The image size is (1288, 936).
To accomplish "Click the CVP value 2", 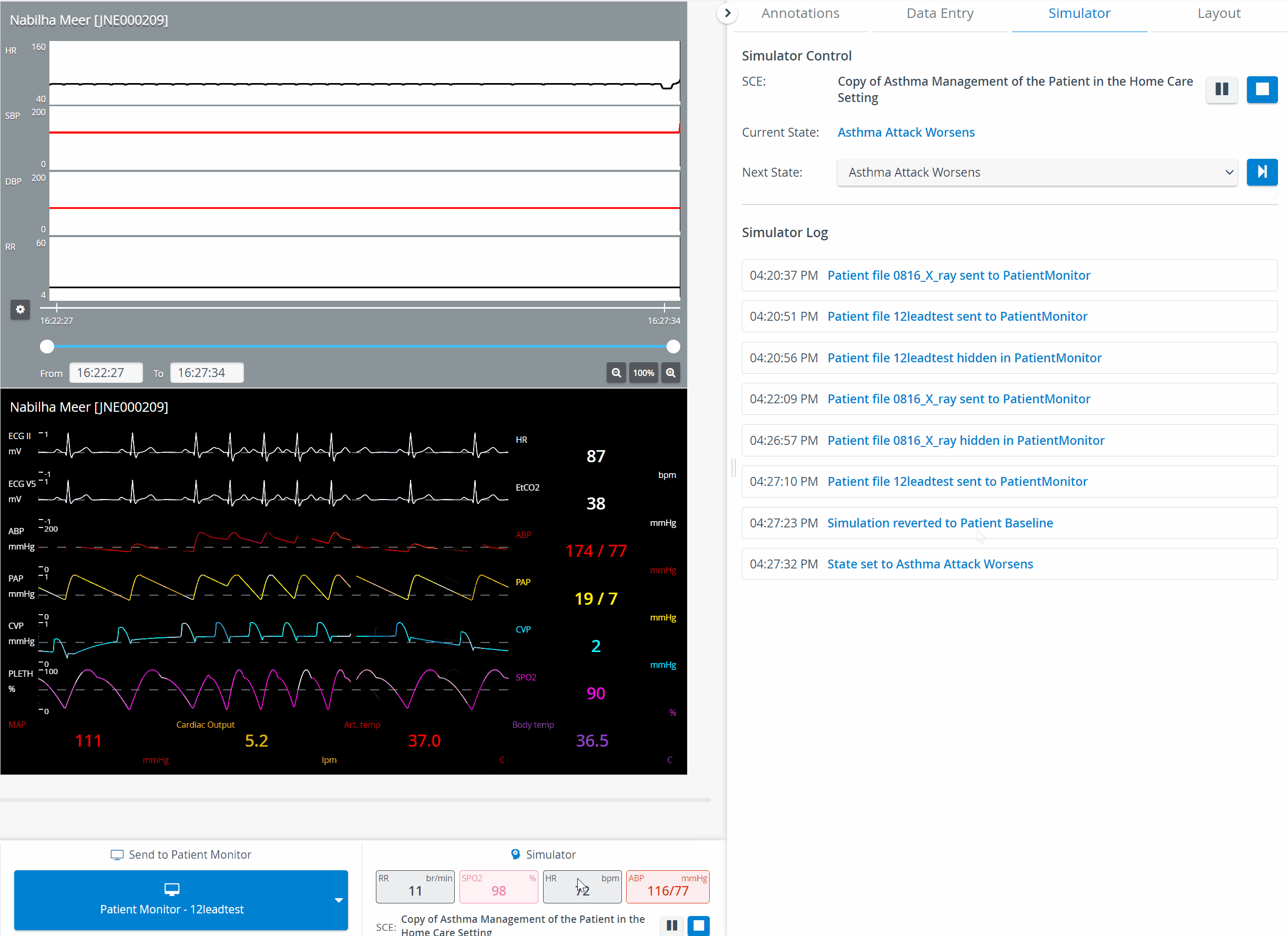I will click(596, 646).
